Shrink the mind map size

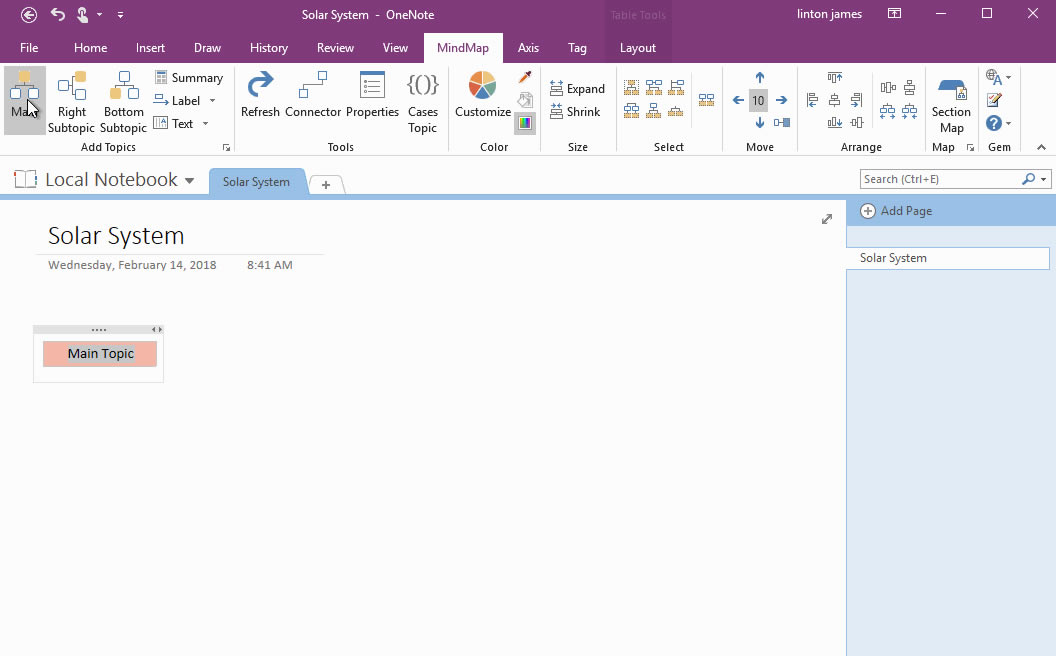coord(576,112)
